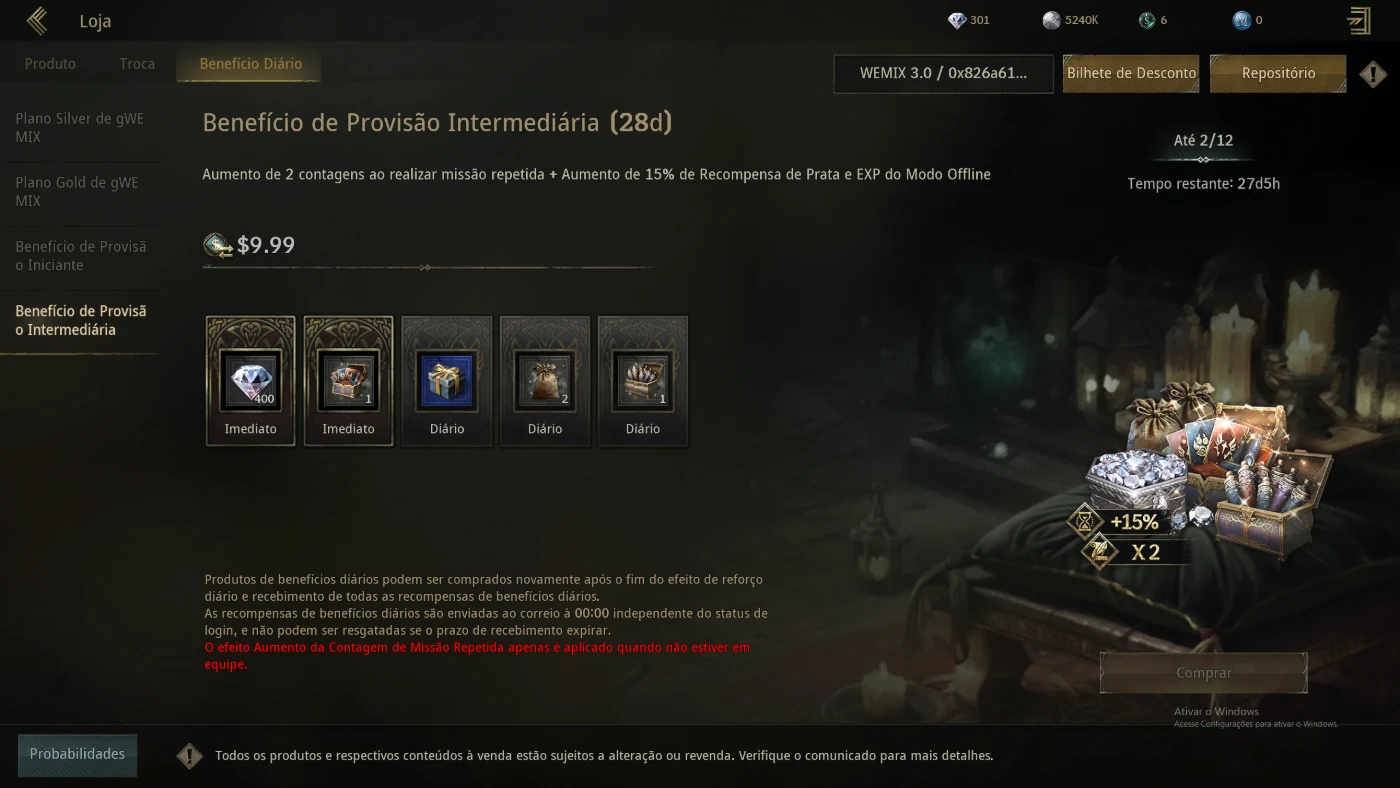Go back using the arrow icon beside Loja
This screenshot has height=788, width=1400.
[37, 20]
